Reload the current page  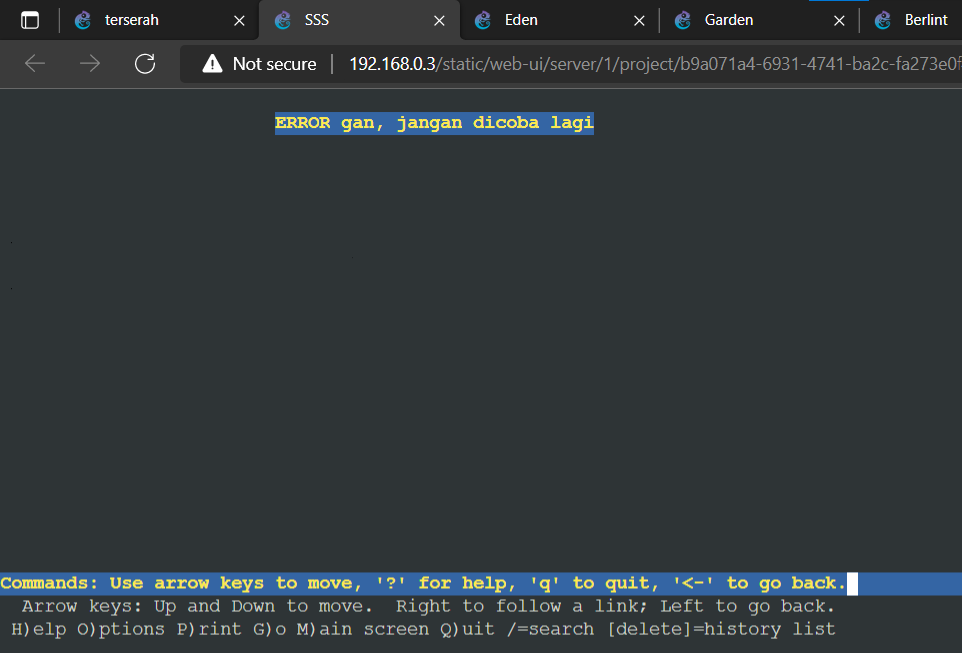tap(144, 63)
